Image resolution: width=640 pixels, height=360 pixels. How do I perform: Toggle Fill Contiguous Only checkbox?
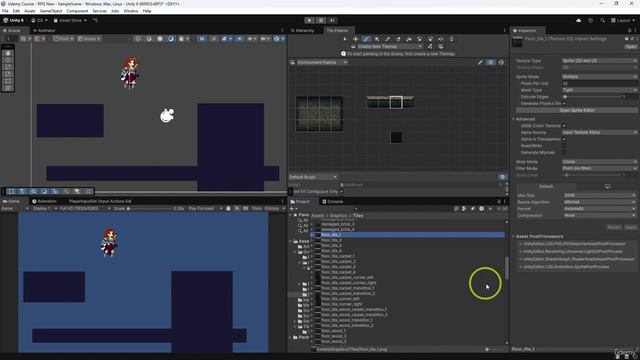coord(341,191)
